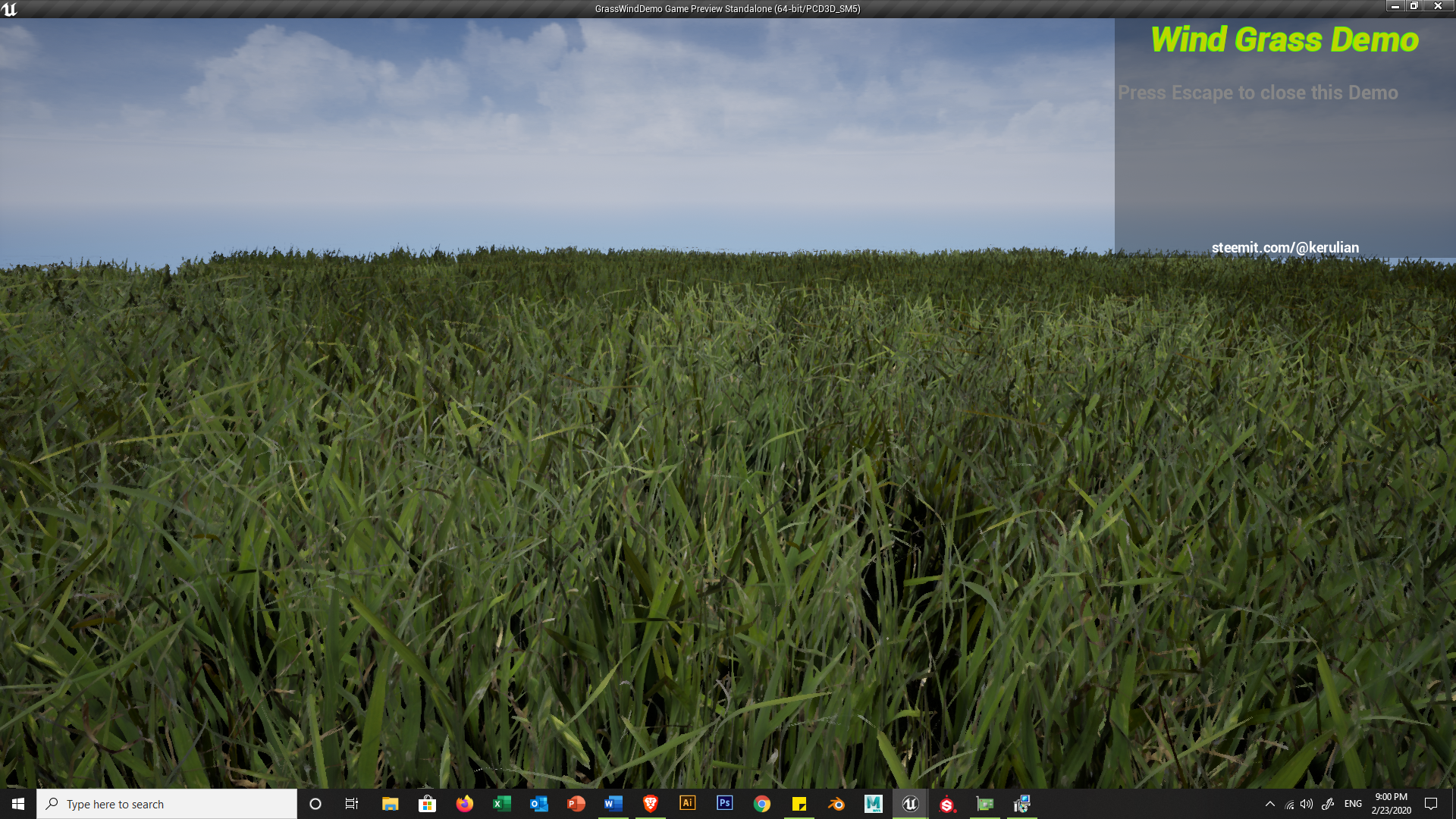Open ENG language input selector
Screen dimensions: 1456x819
[x=1353, y=804]
